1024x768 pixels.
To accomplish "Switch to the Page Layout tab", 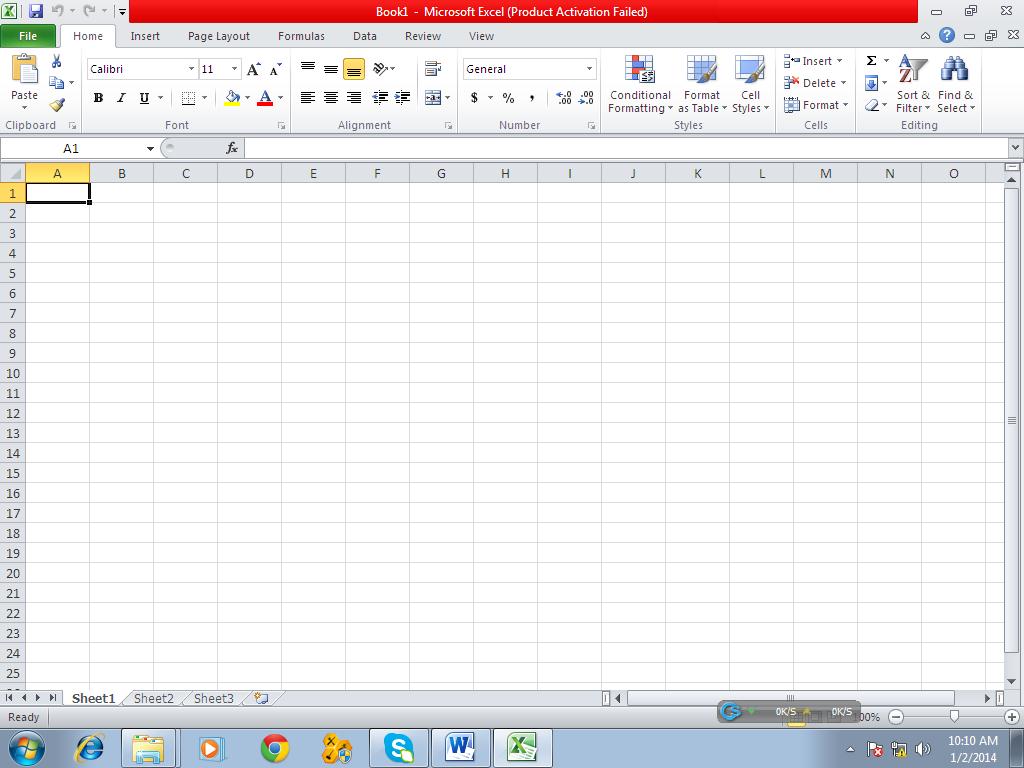I will [219, 36].
